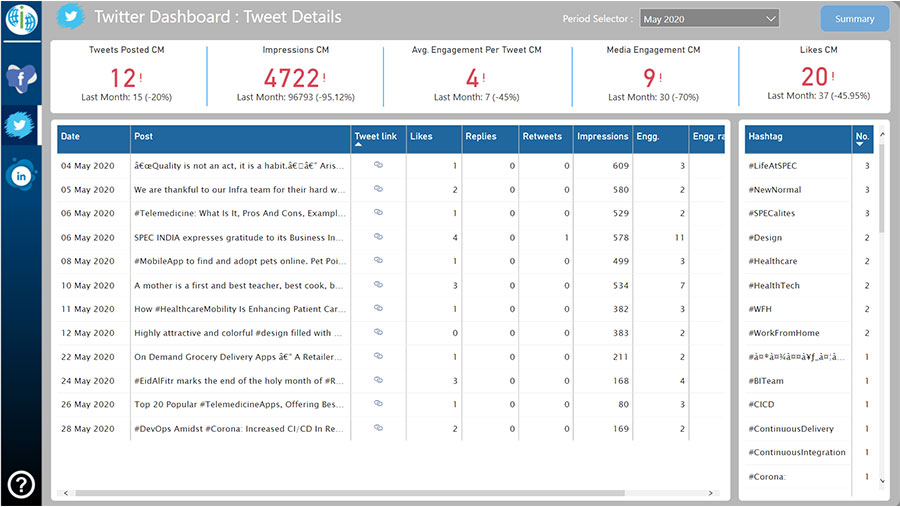Screen dimensions: 900x507
Task: Click the hashtag list vertical scrollbar
Action: click(882, 187)
